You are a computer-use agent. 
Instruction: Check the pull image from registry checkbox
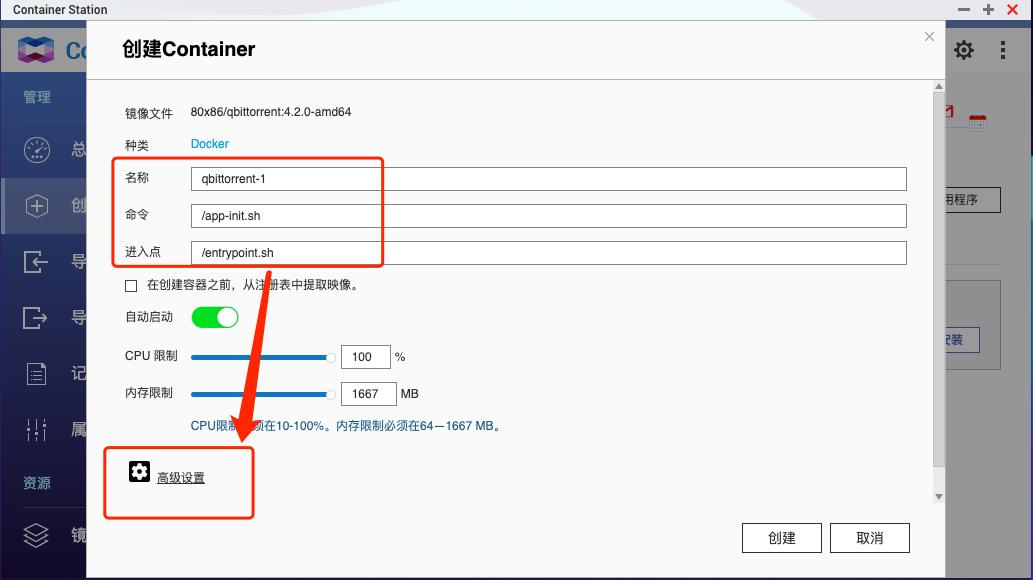tap(131, 286)
